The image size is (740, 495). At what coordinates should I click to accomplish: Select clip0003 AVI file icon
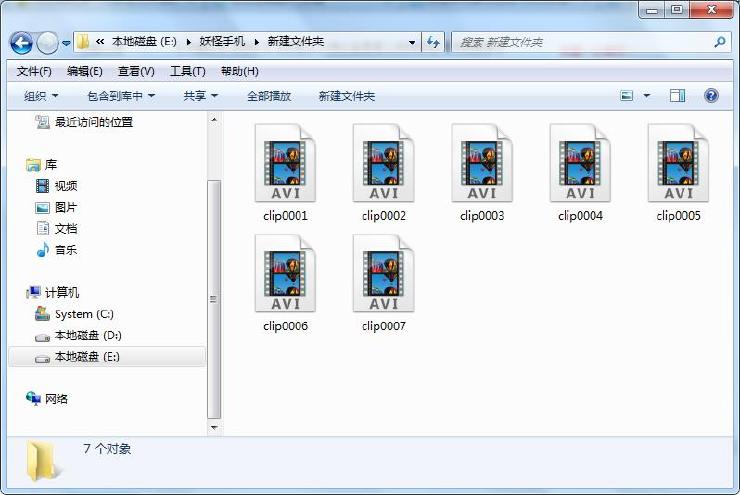(482, 163)
